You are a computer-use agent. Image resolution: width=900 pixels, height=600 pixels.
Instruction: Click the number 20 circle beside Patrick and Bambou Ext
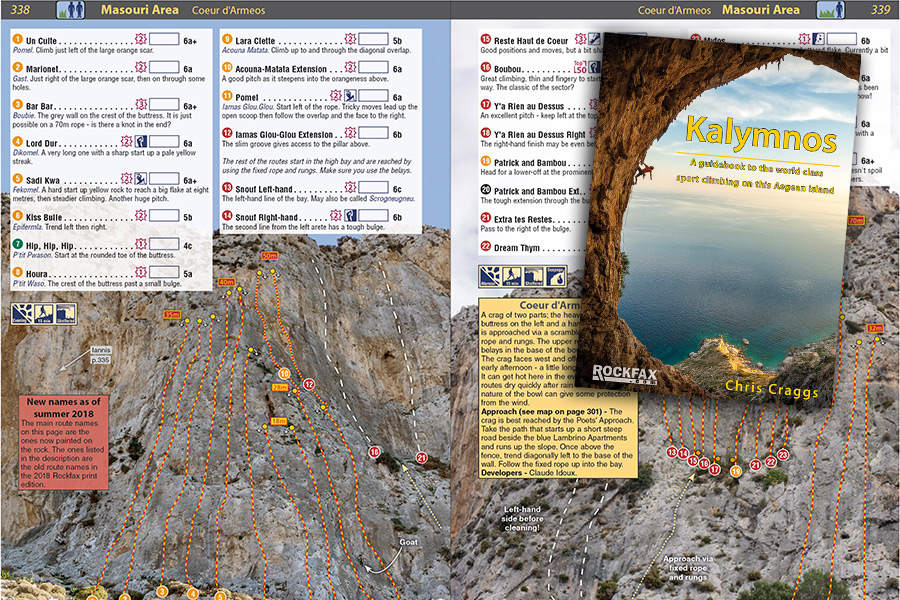(x=486, y=189)
